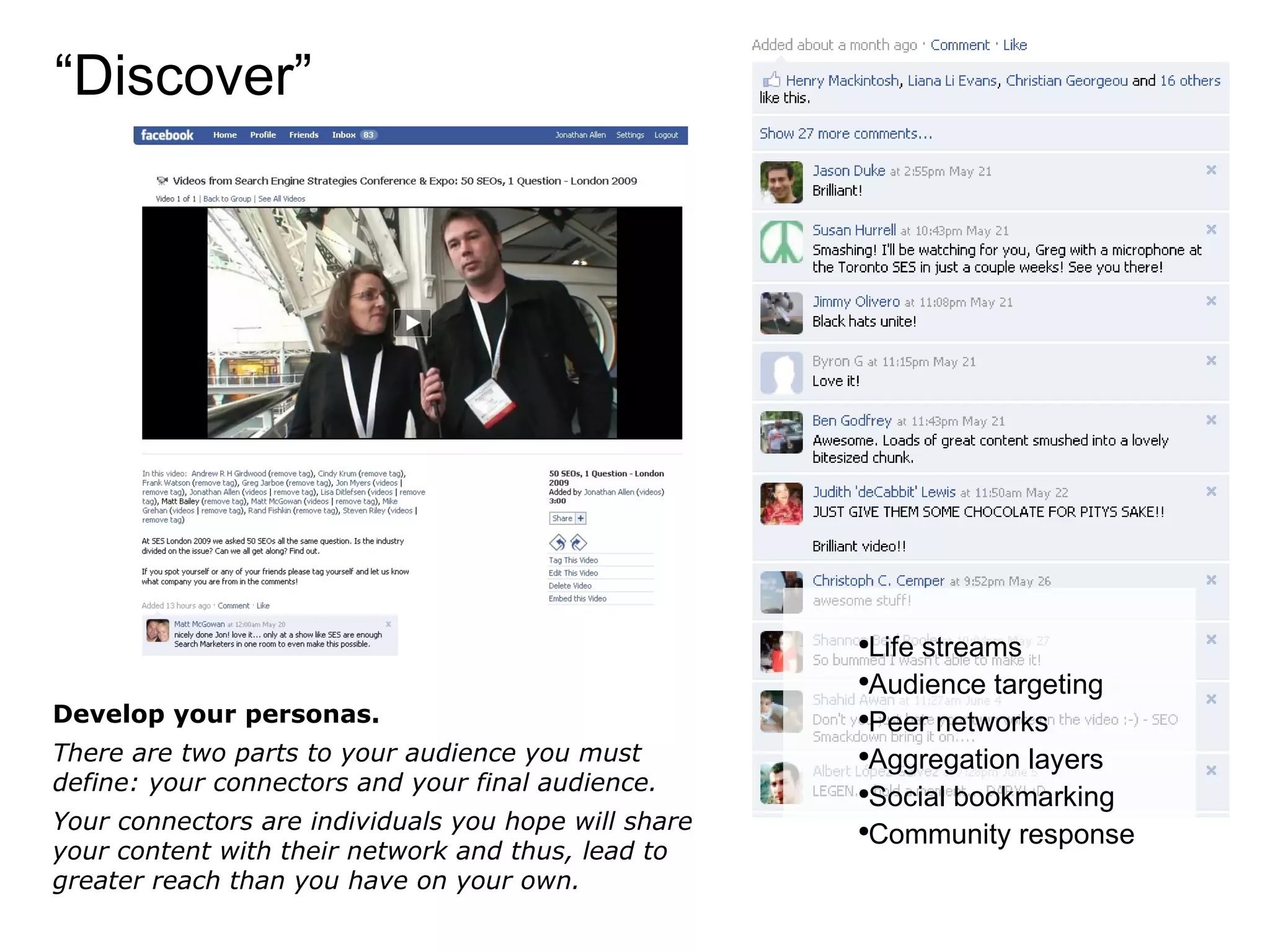Screen dimensions: 1270x952
Task: Select Embed this Video
Action: pyautogui.click(x=577, y=599)
